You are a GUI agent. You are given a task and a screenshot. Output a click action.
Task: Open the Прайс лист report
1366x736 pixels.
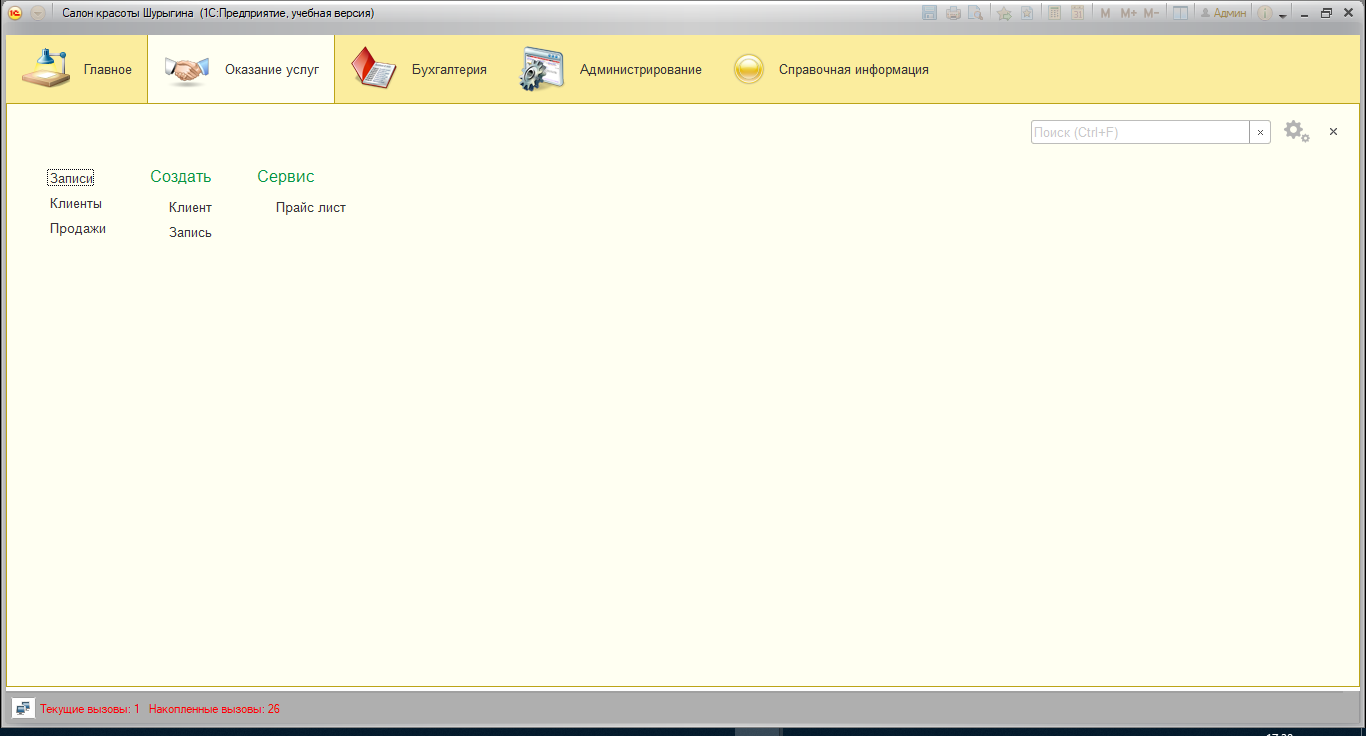tap(311, 207)
